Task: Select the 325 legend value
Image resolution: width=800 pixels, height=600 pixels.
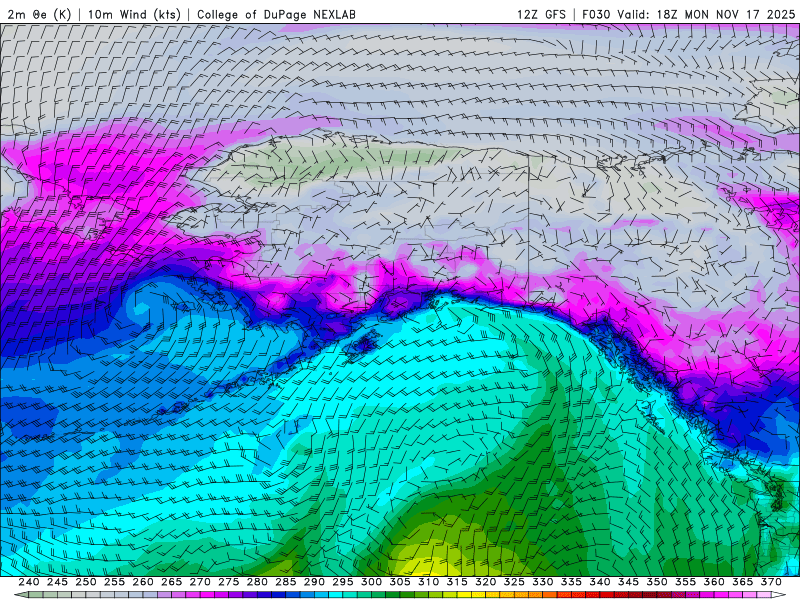Action: 514,582
